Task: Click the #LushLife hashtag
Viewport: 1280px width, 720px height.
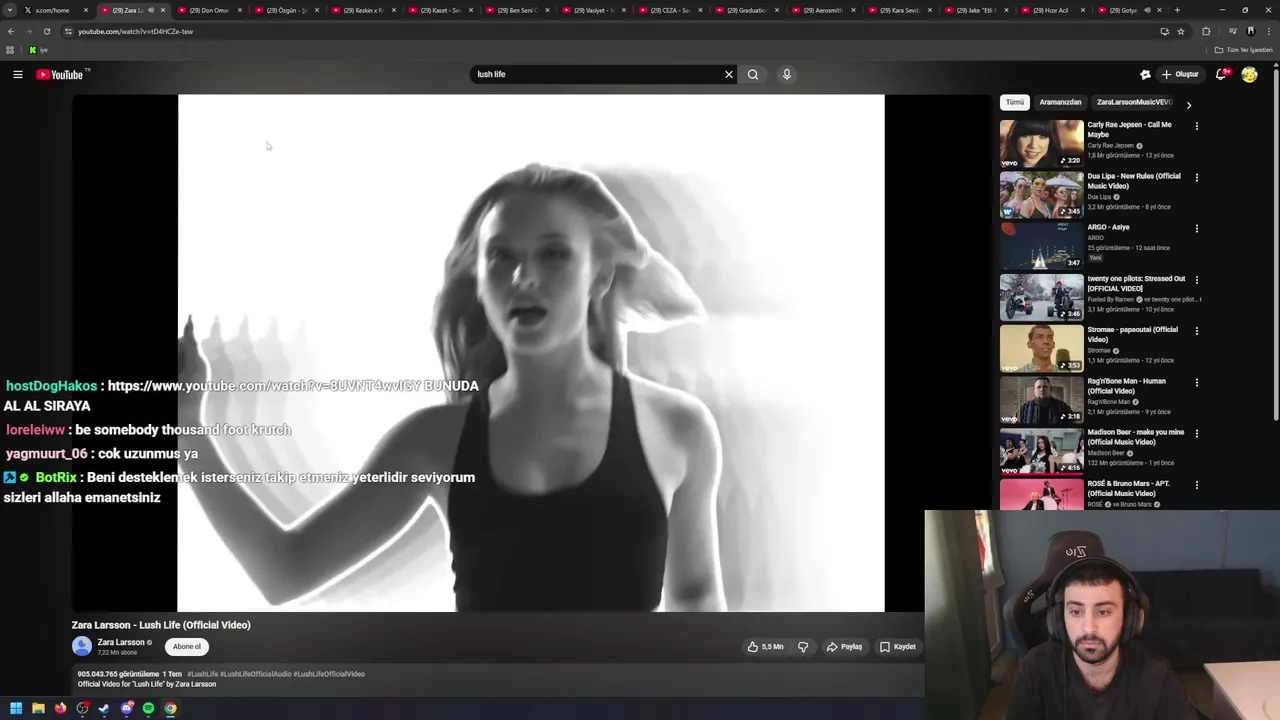Action: click(202, 674)
